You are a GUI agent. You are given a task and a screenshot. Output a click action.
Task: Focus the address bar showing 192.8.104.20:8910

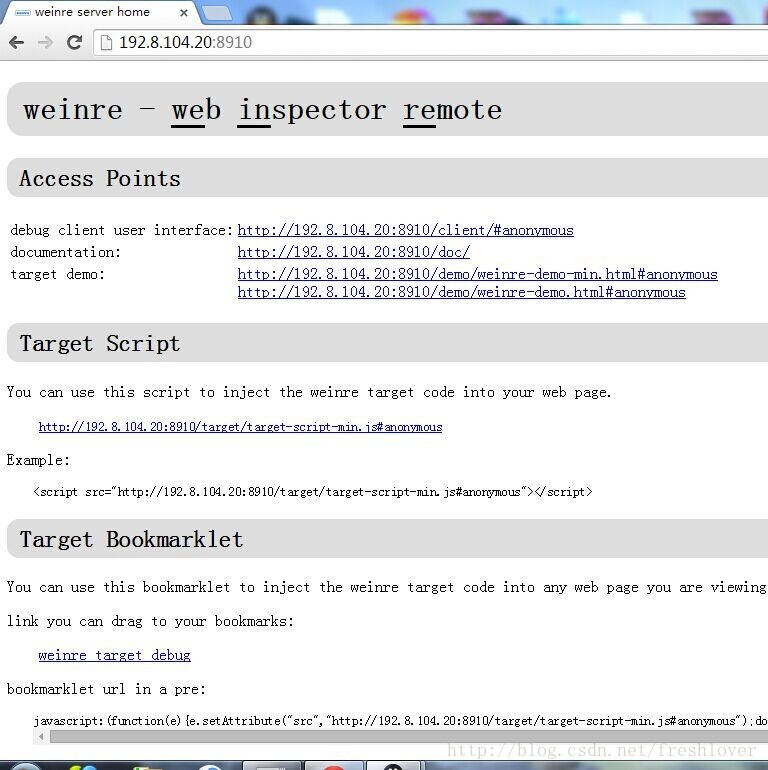(x=432, y=43)
